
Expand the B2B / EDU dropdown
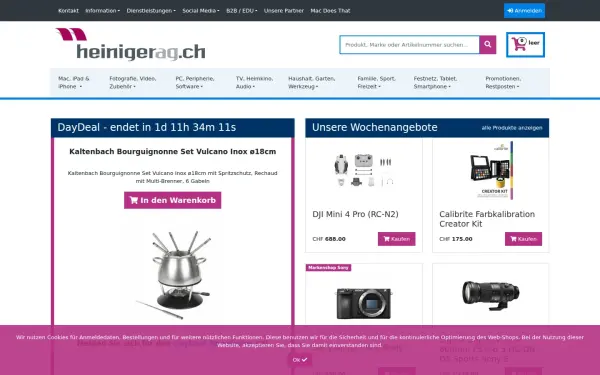[242, 11]
